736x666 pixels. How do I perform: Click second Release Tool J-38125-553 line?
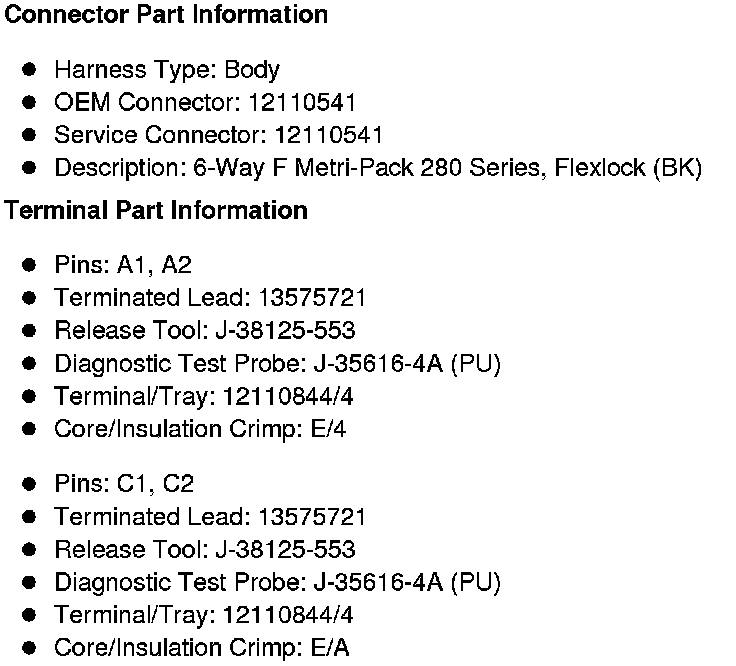click(x=205, y=549)
